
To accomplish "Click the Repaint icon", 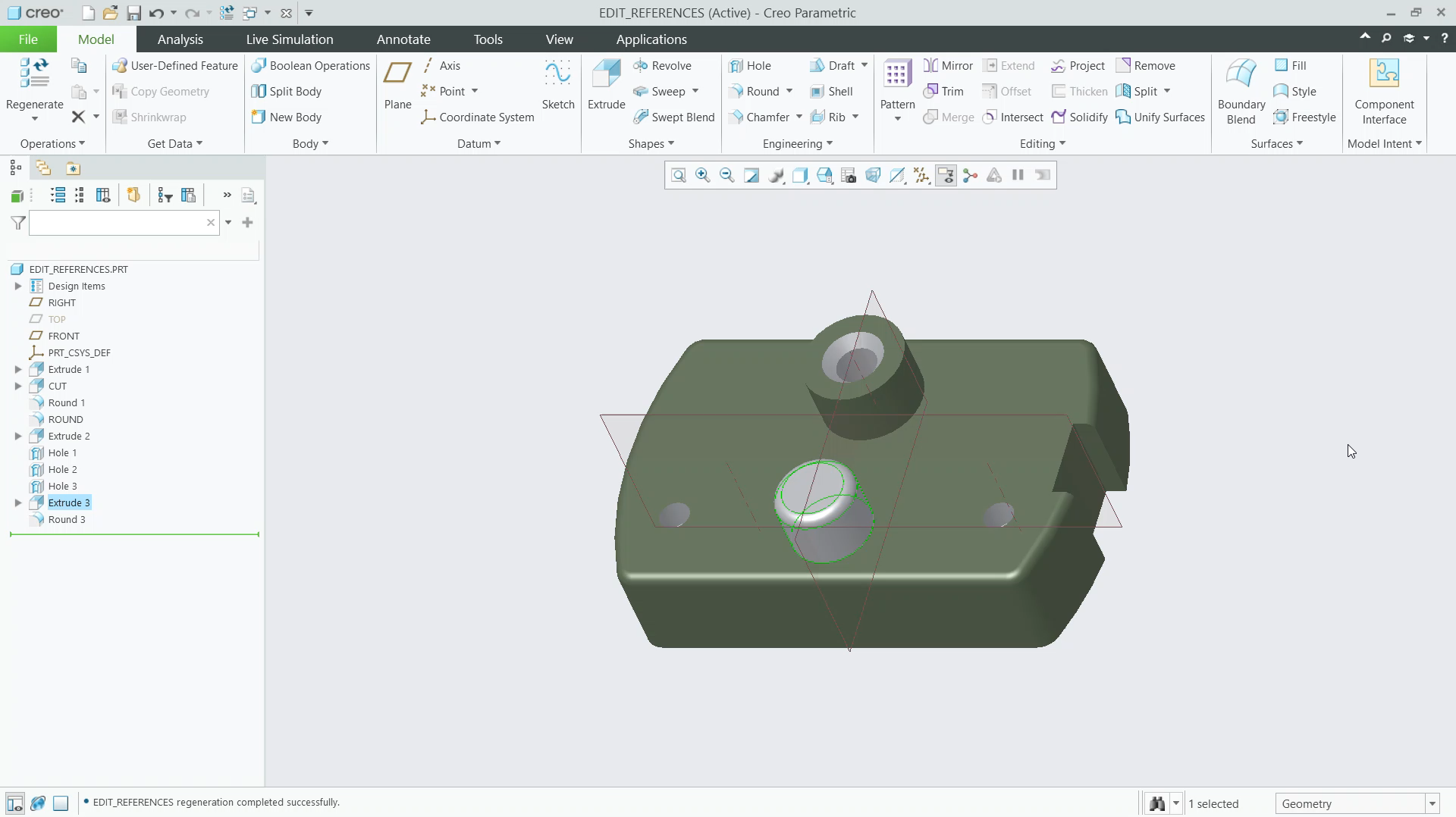I will (752, 176).
